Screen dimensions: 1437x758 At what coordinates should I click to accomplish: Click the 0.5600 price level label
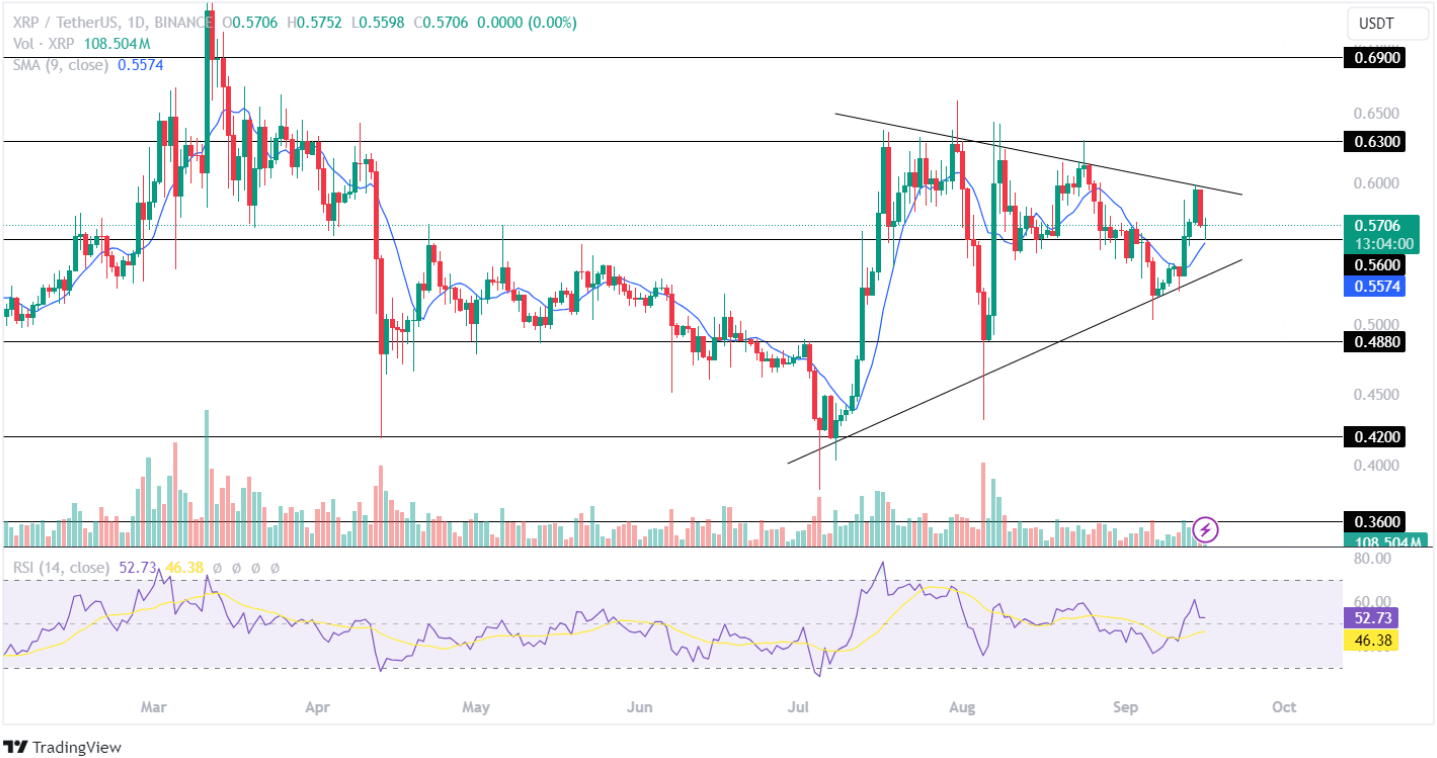(1375, 265)
